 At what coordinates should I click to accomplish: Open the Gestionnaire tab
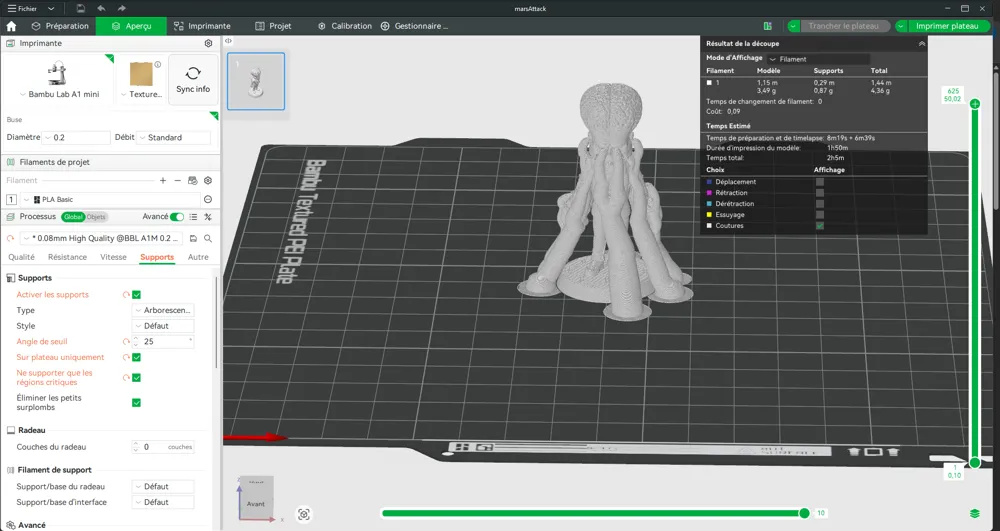coord(415,26)
